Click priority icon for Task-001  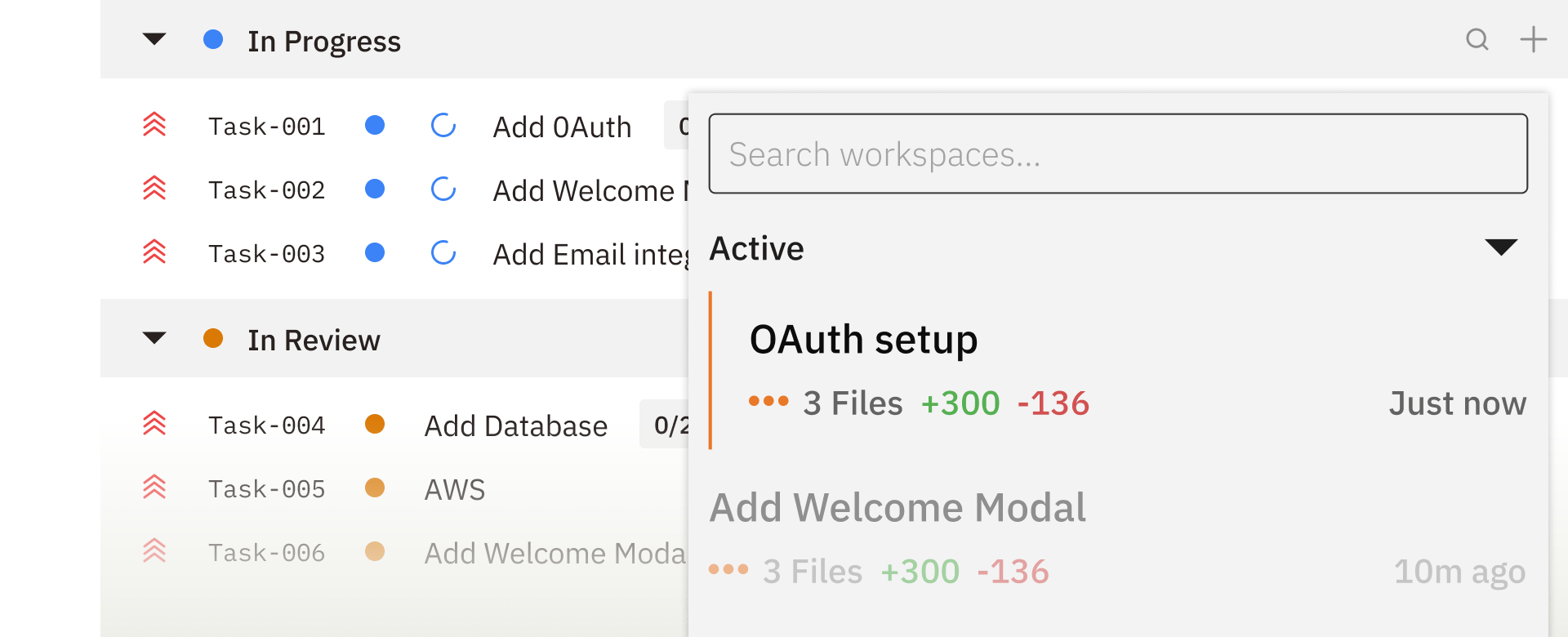[154, 125]
